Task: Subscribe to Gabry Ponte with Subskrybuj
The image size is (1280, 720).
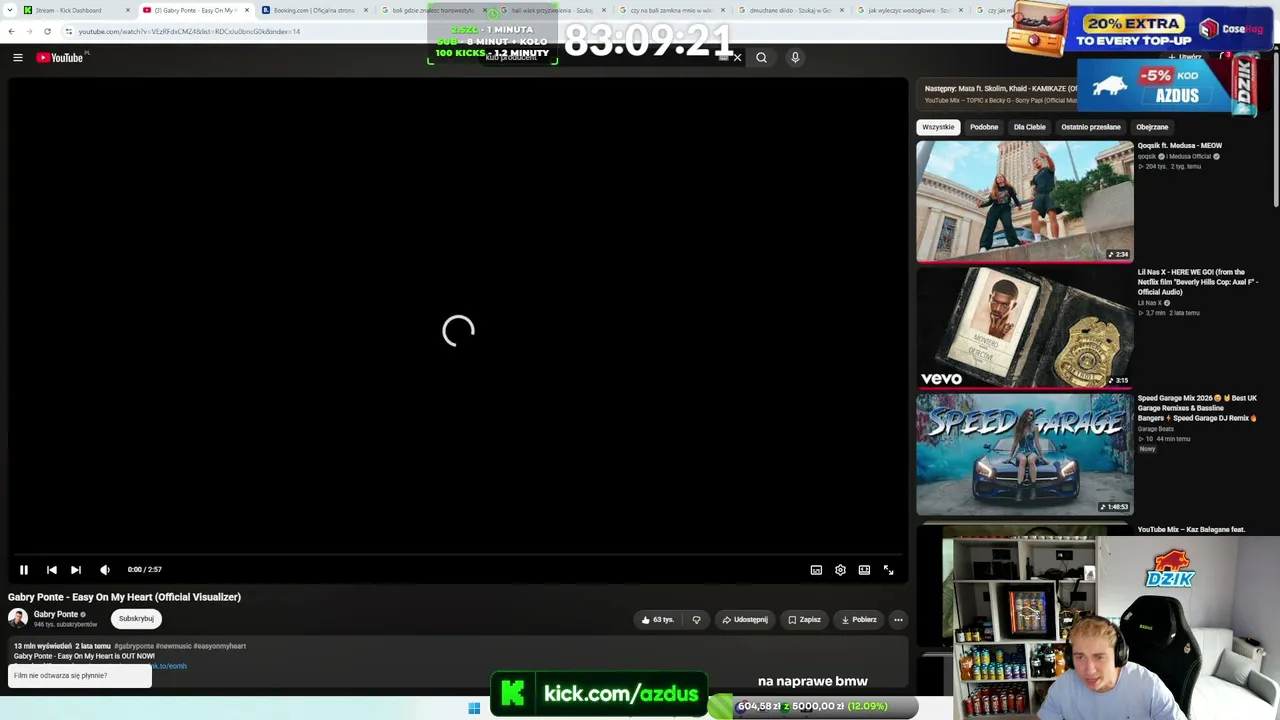Action: [x=136, y=619]
